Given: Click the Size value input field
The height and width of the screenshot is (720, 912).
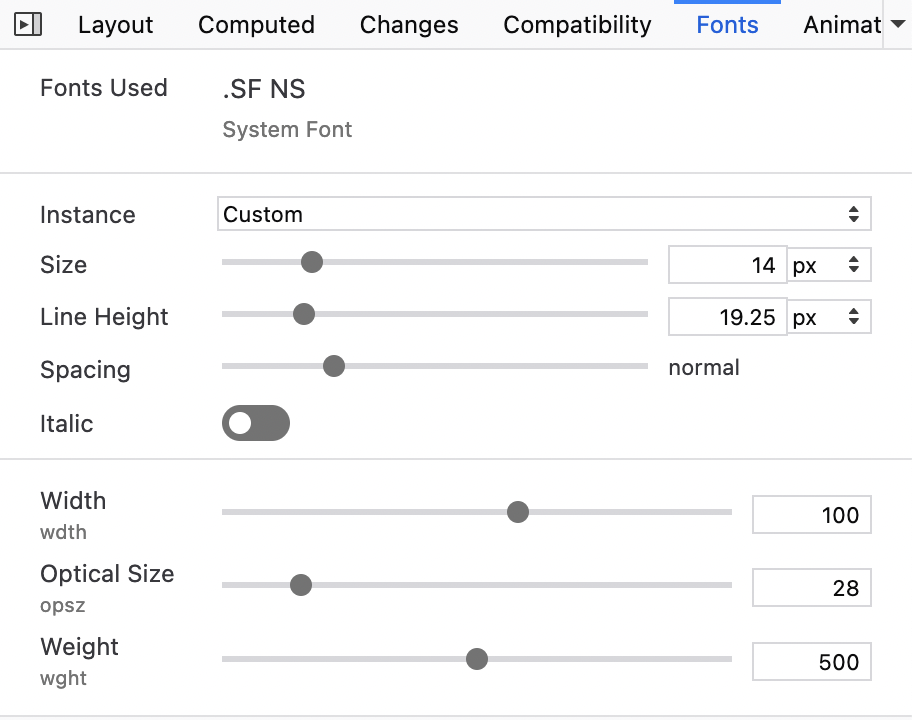Looking at the screenshot, I should [727, 265].
